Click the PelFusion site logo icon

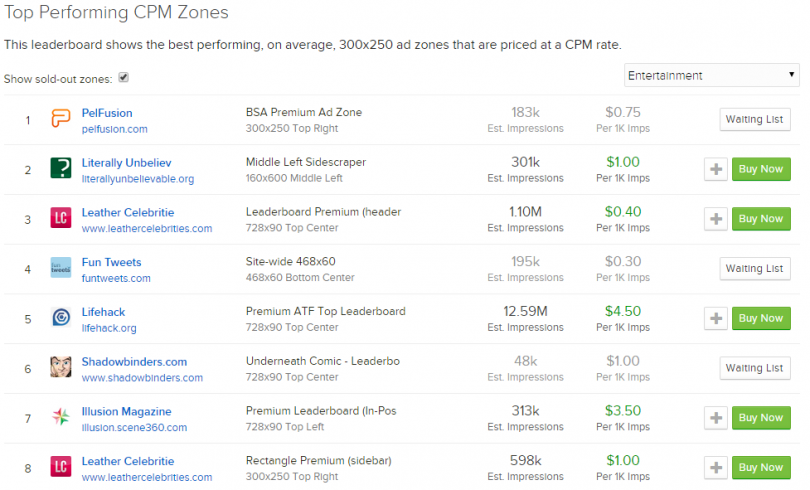pyautogui.click(x=60, y=118)
